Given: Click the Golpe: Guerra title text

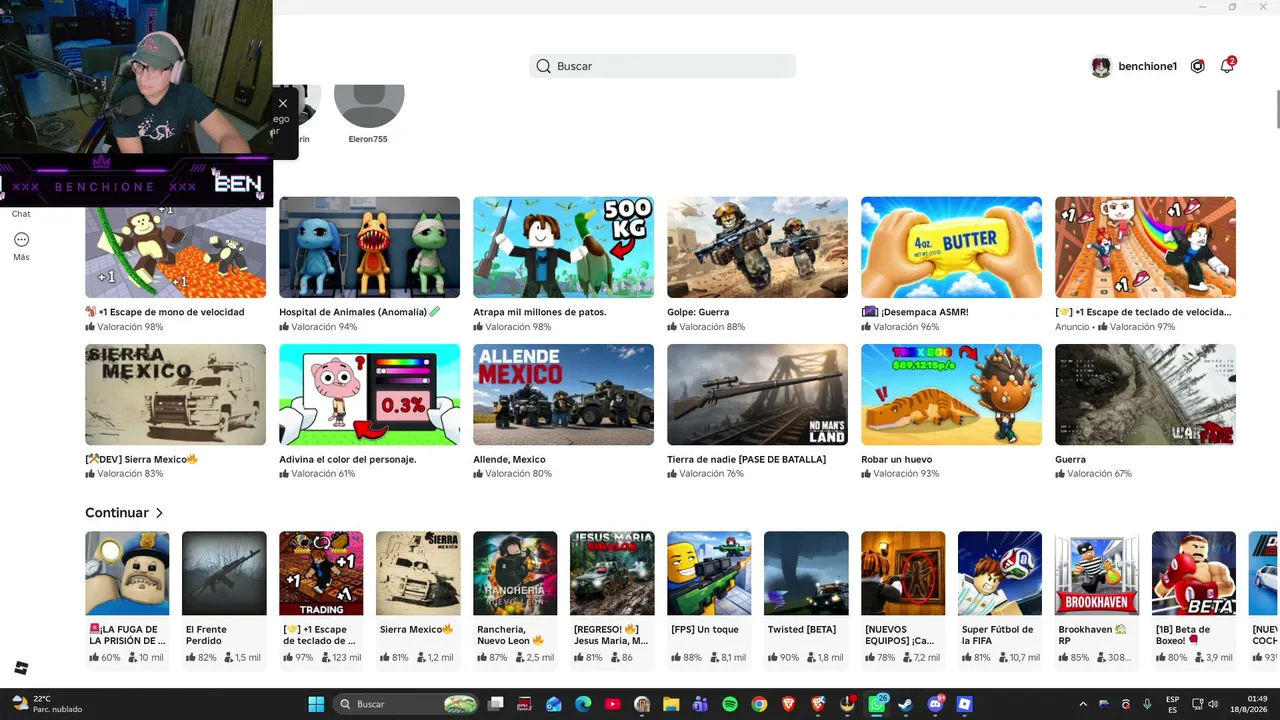Looking at the screenshot, I should pyautogui.click(x=698, y=312).
